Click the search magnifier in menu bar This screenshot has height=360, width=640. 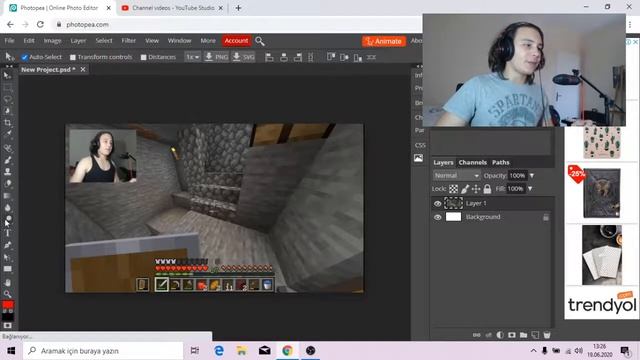point(260,41)
